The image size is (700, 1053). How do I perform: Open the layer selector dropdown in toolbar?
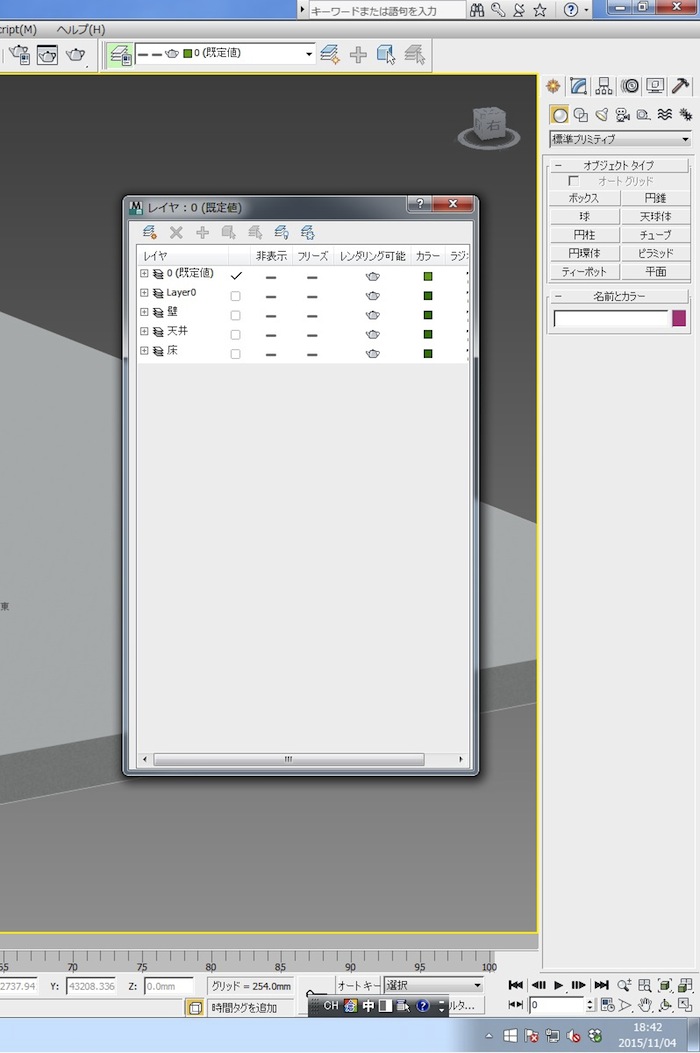(x=309, y=53)
